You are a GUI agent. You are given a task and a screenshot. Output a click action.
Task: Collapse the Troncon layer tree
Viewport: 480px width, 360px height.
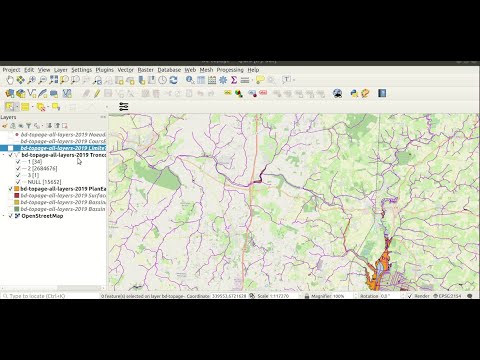tap(4, 155)
